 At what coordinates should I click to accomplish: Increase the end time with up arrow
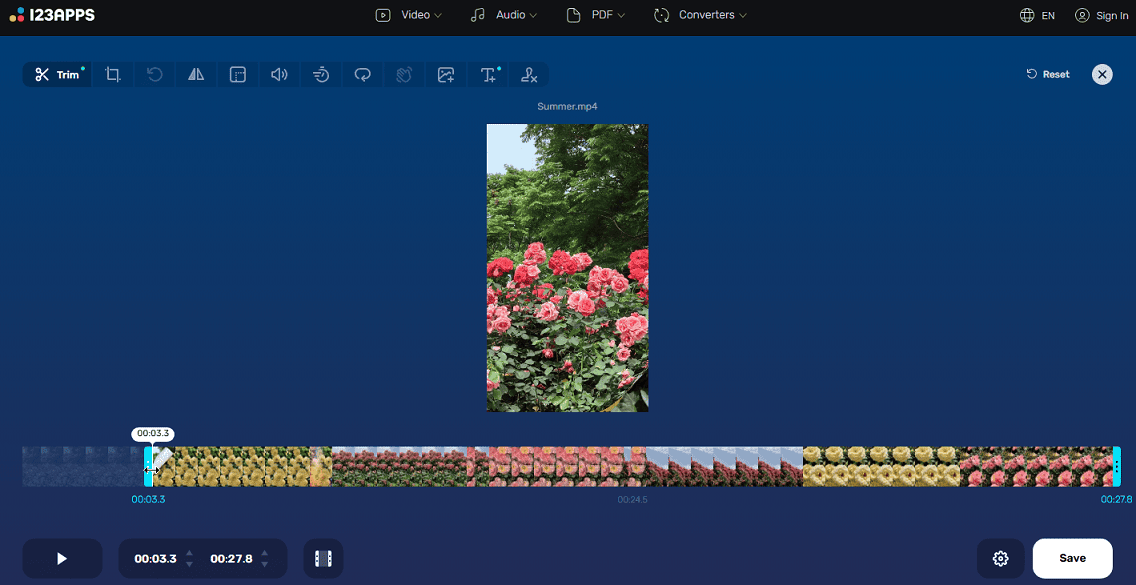coord(264,553)
